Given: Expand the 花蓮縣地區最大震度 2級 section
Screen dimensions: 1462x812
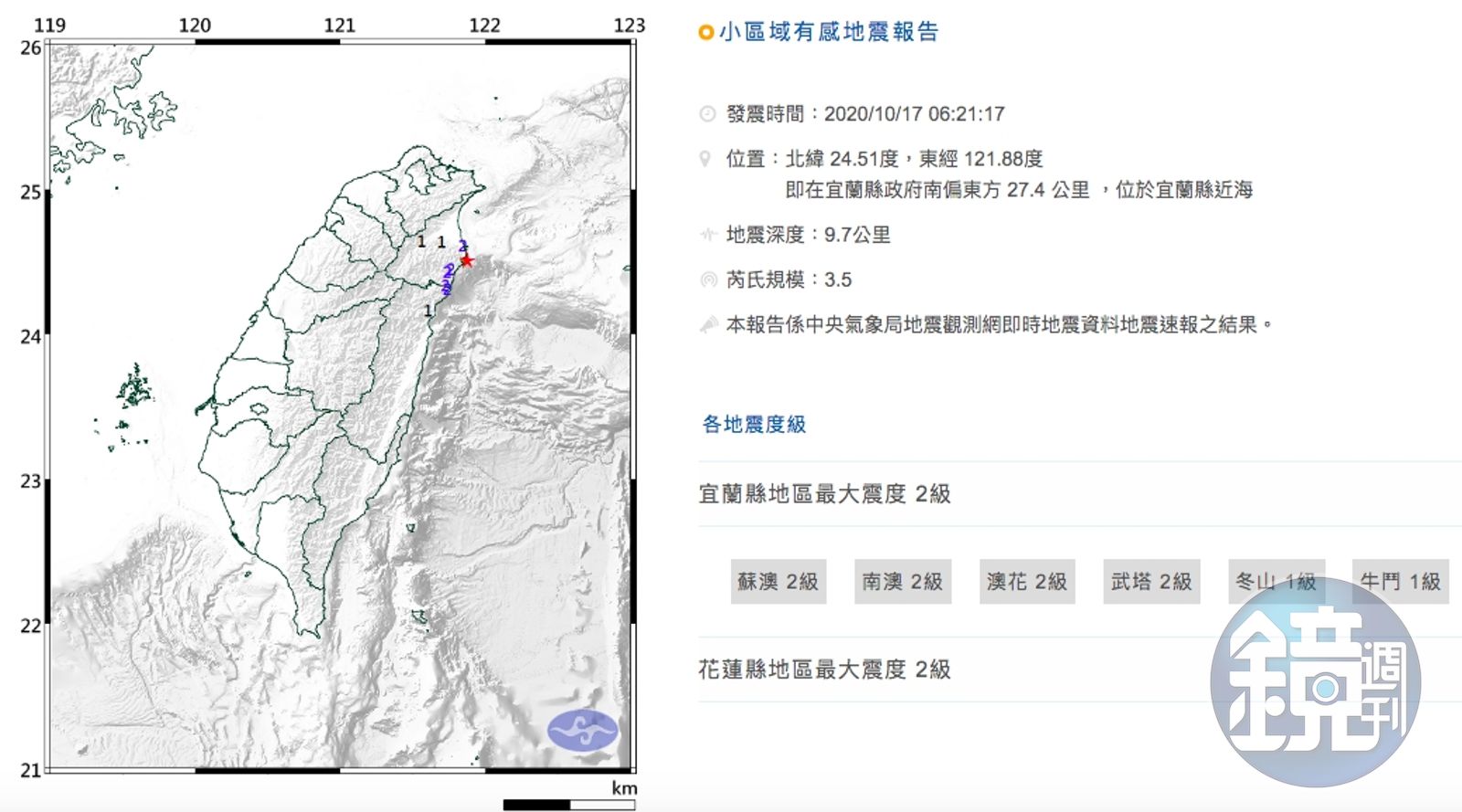Looking at the screenshot, I should click(824, 670).
